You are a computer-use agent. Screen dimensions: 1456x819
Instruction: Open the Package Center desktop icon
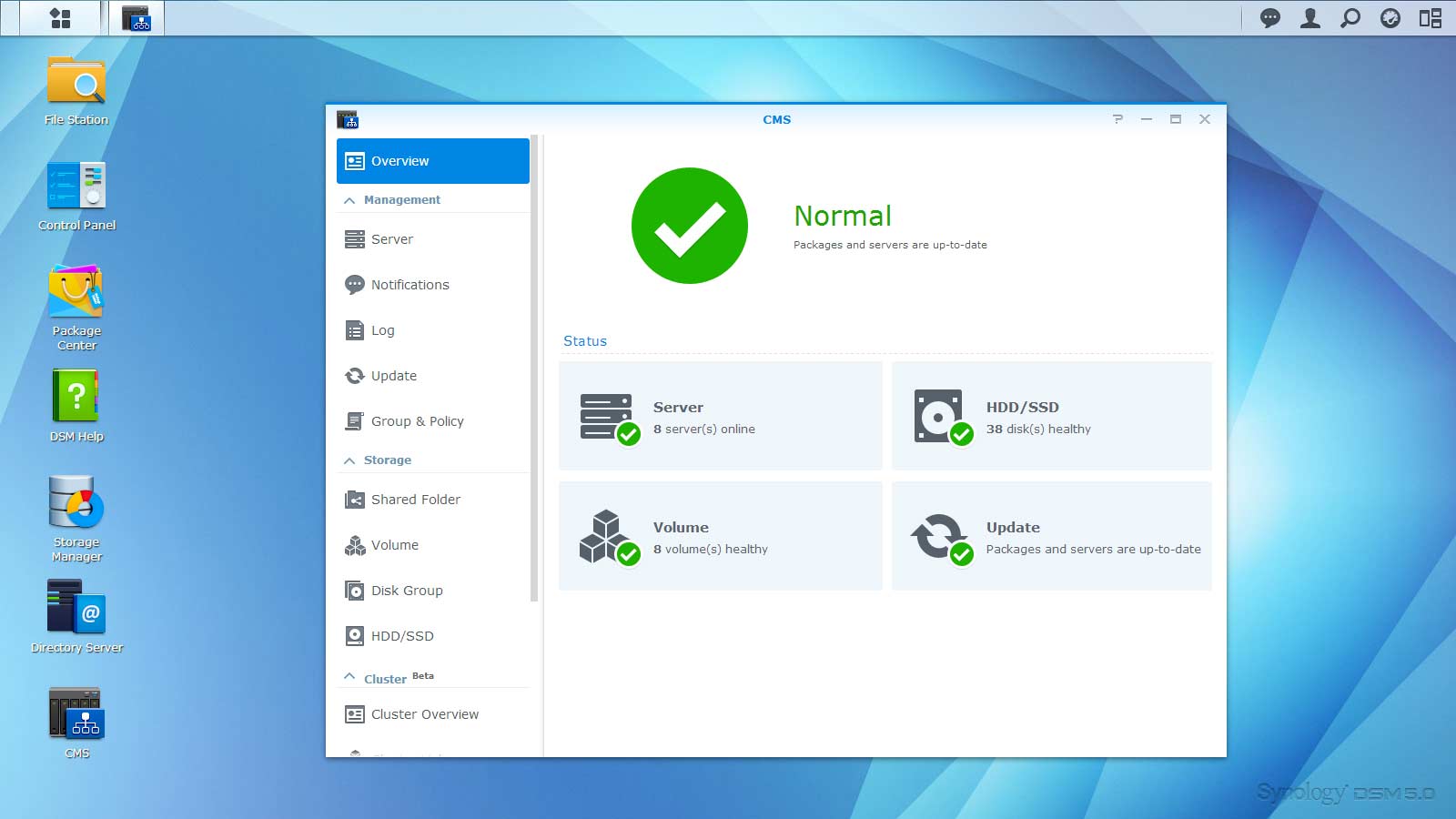[76, 293]
